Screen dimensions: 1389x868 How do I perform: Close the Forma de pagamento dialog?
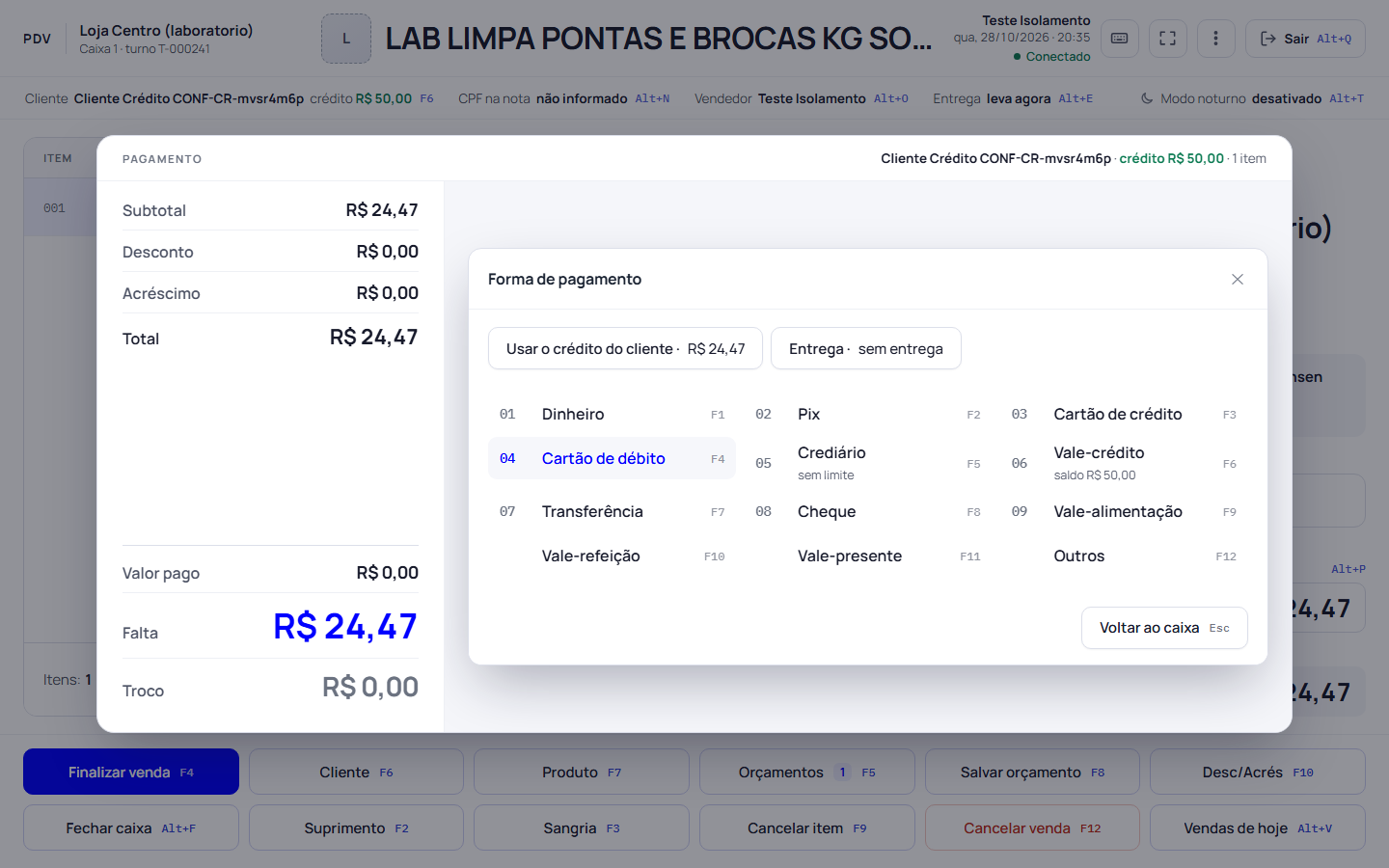(x=1238, y=279)
